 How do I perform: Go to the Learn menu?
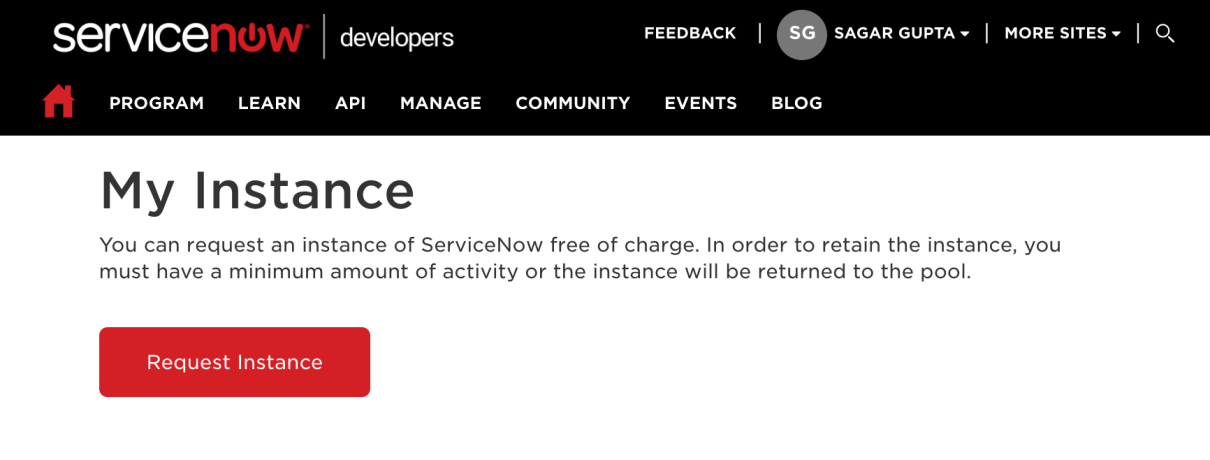click(269, 103)
